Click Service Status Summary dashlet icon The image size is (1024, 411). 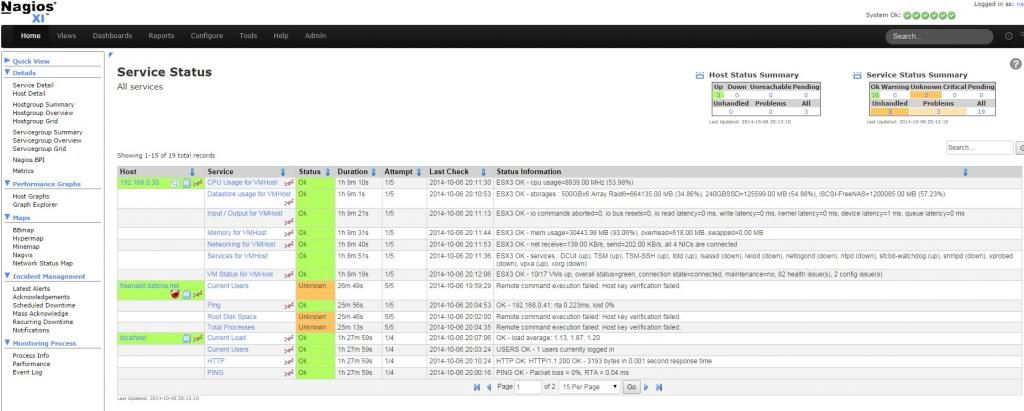pos(857,75)
